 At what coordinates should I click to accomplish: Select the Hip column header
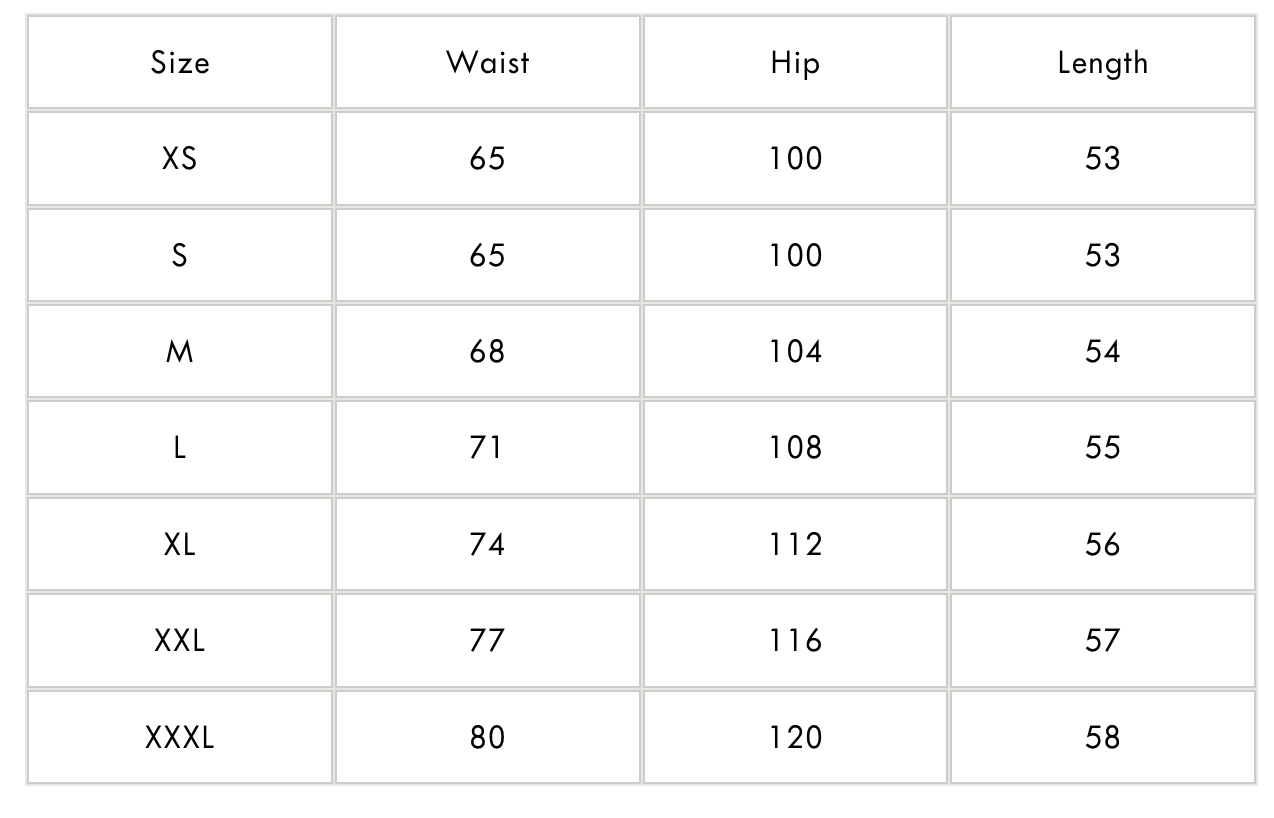coord(795,62)
